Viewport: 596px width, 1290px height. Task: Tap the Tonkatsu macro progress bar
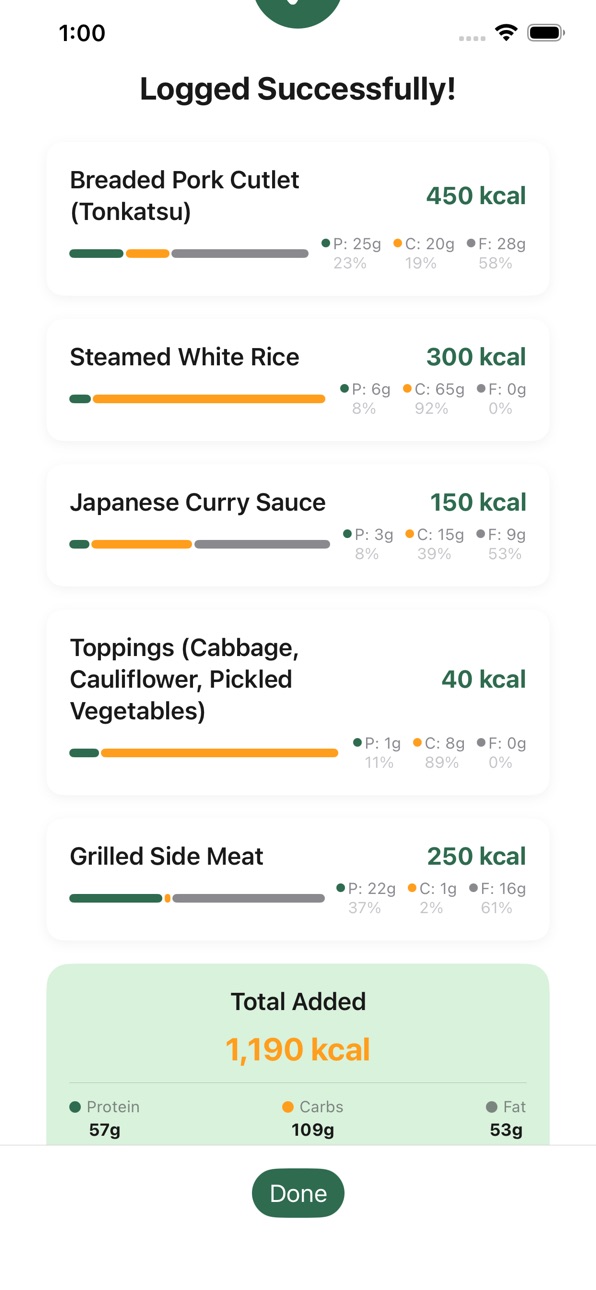pyautogui.click(x=189, y=254)
